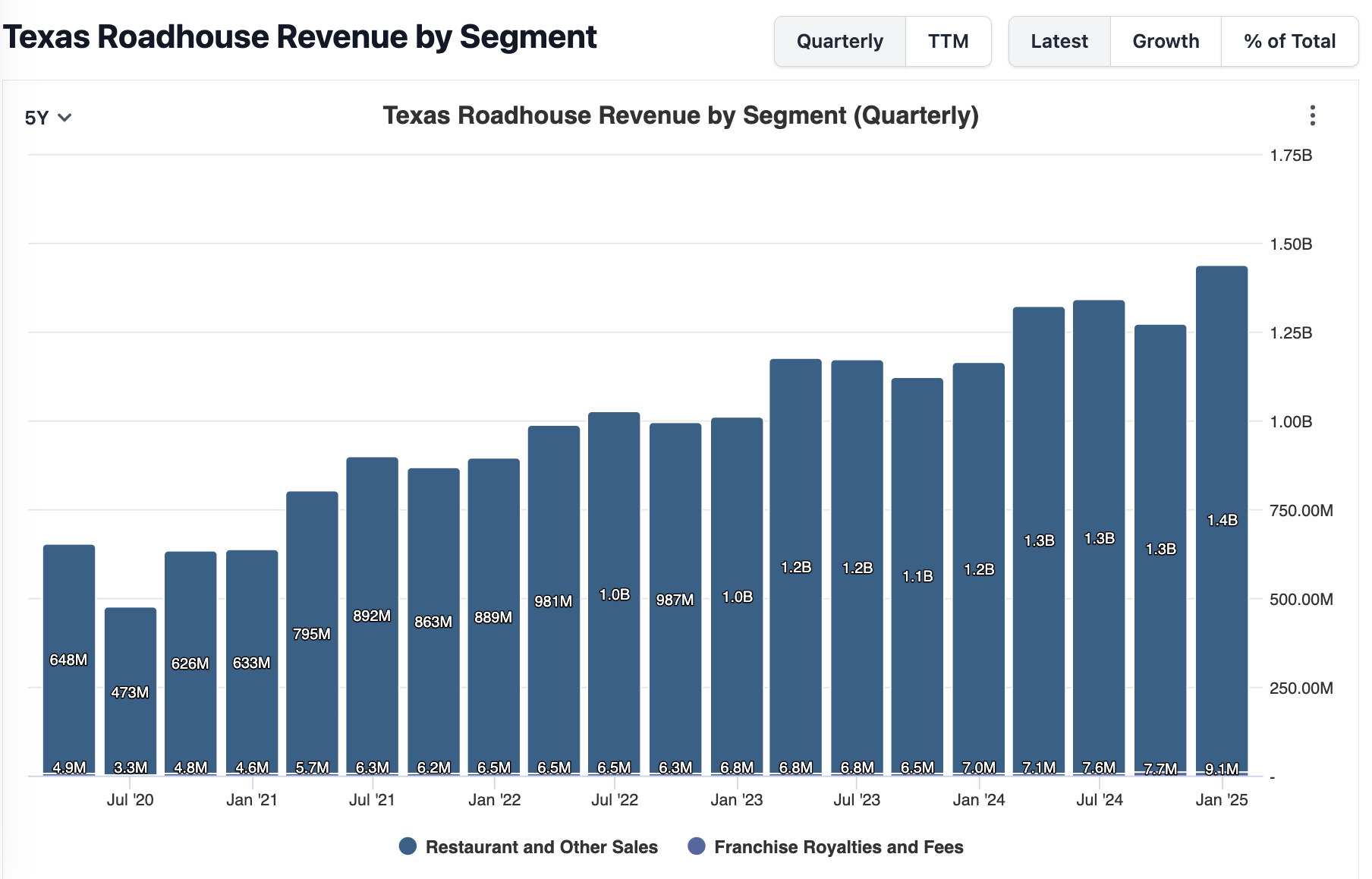Viewport: 1372px width, 879px height.
Task: Click the Jan '25 axis label
Action: (x=1222, y=799)
